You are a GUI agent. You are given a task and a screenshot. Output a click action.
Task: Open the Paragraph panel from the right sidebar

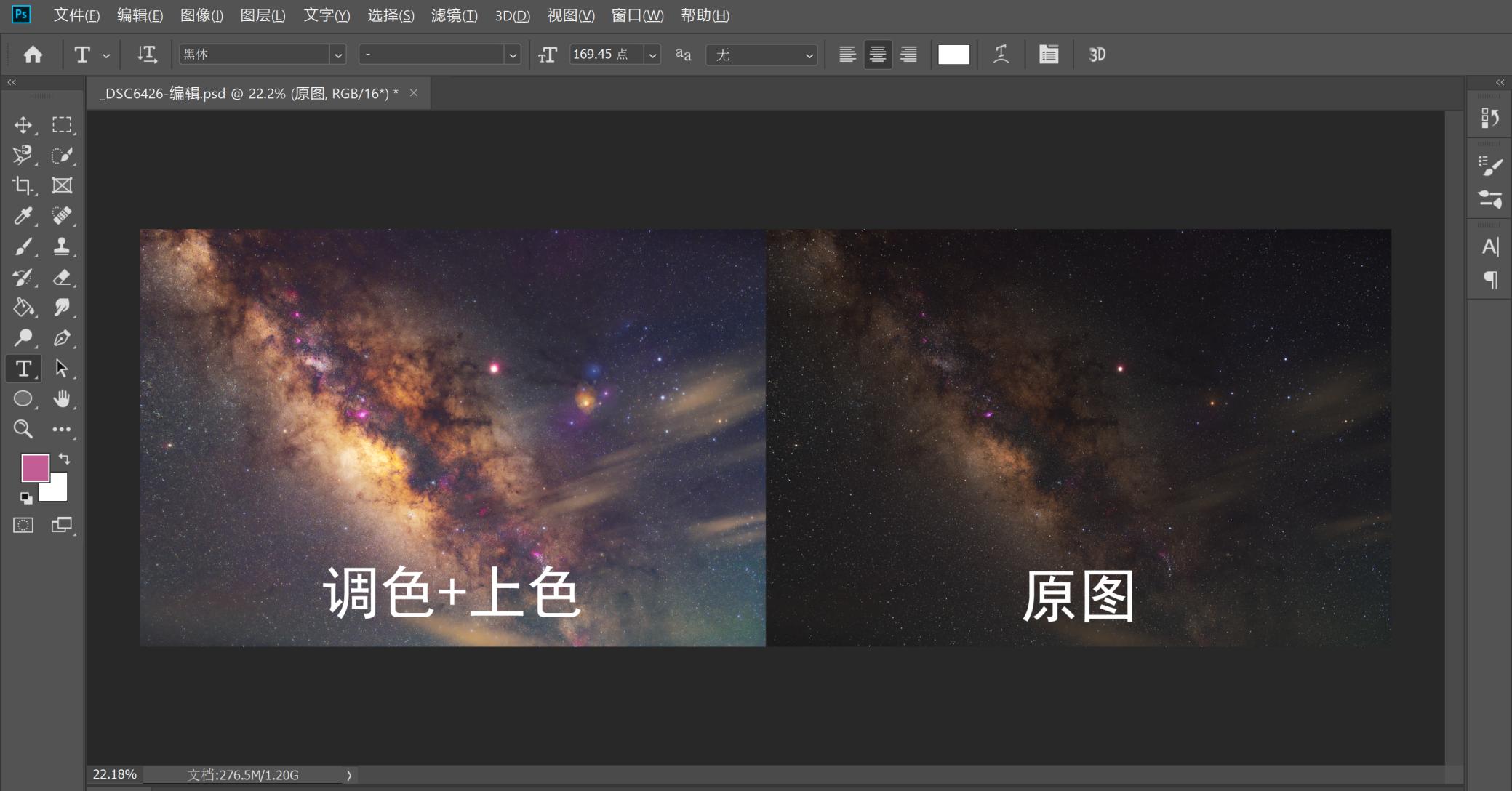point(1489,278)
